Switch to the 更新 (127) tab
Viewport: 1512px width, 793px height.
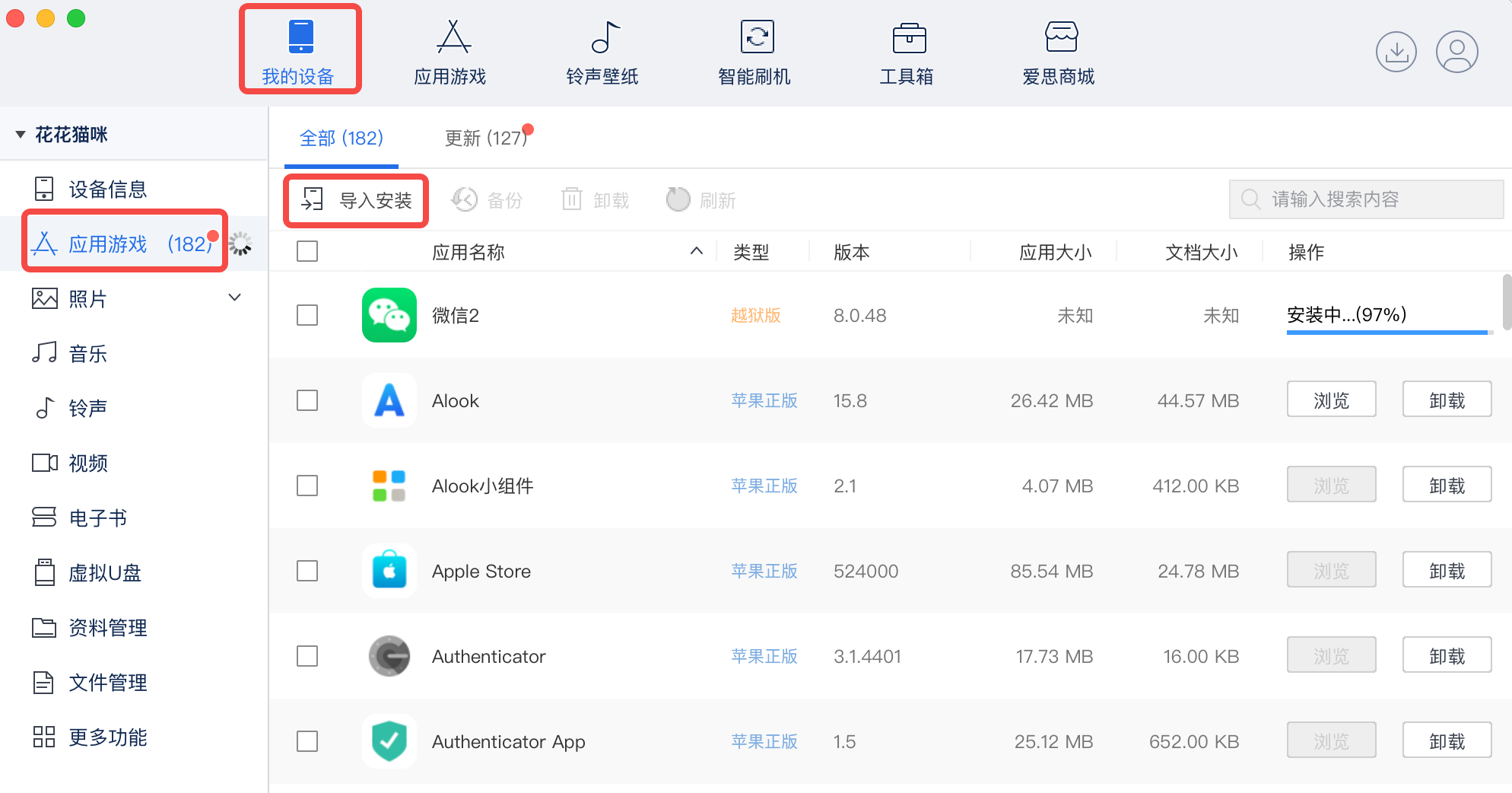(486, 139)
